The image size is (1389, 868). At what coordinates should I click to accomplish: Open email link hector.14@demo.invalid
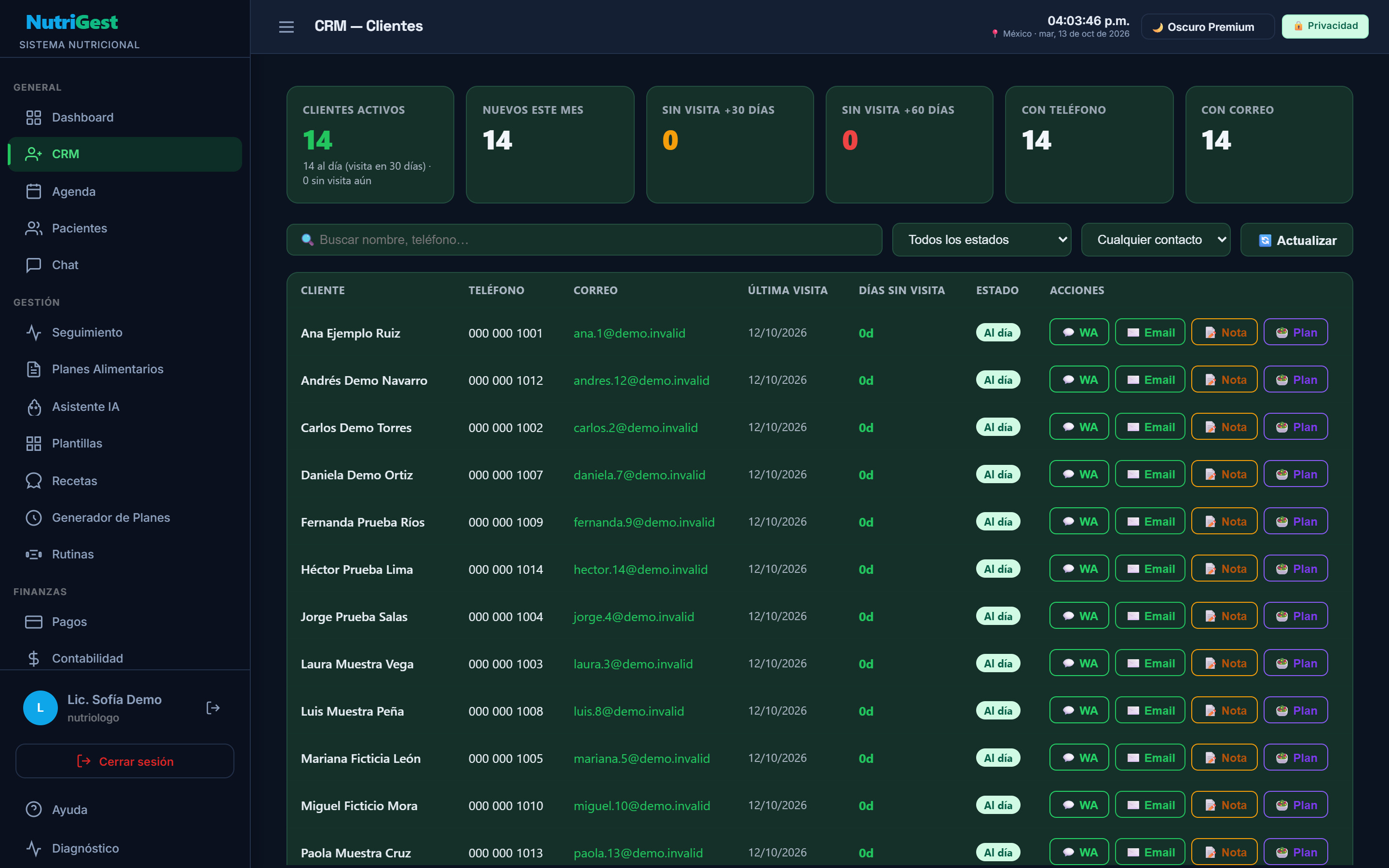pyautogui.click(x=640, y=570)
